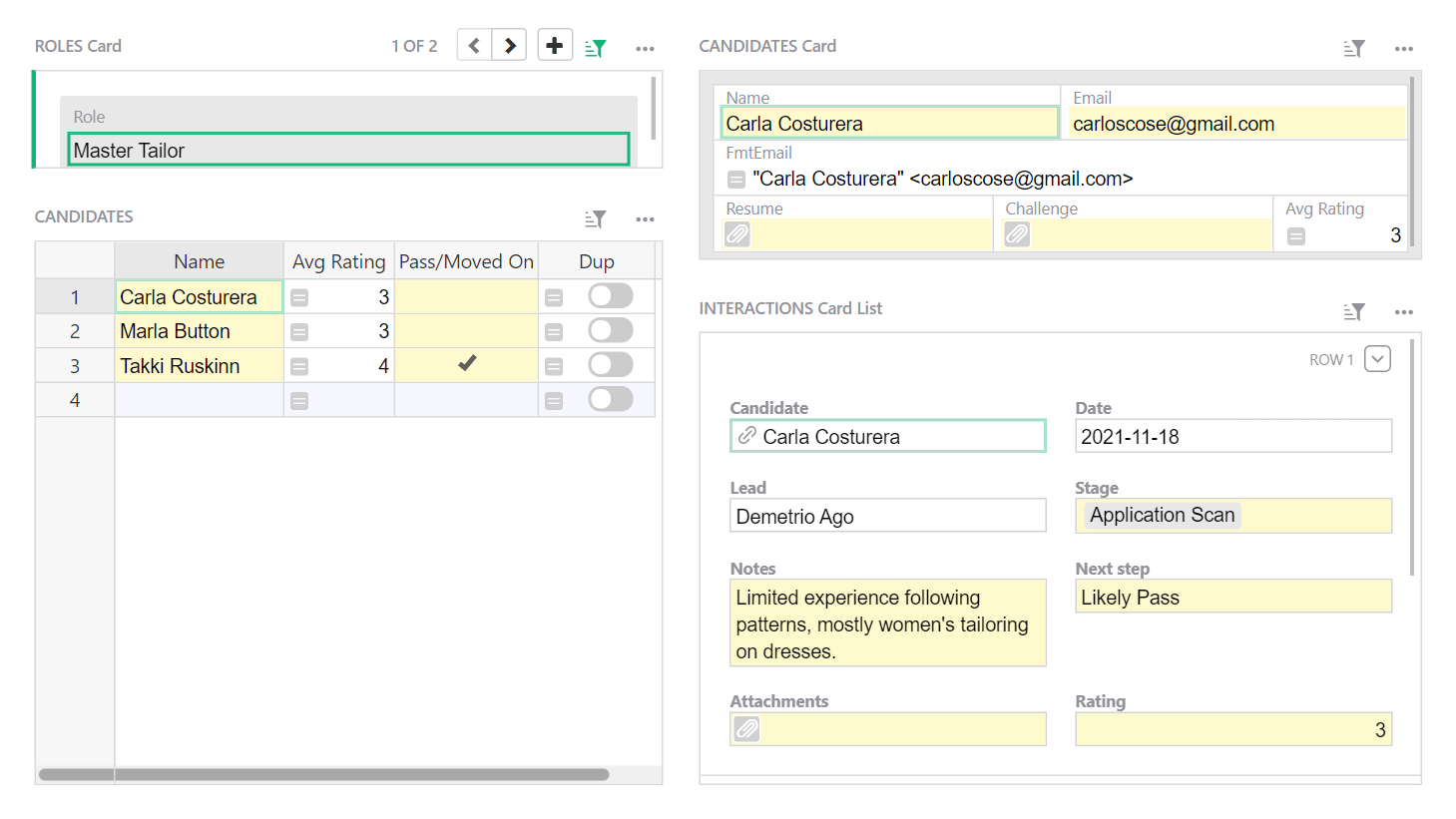Image resolution: width=1456 pixels, height=819 pixels.
Task: Click the green filter icon in ROLES Card
Action: click(x=596, y=48)
